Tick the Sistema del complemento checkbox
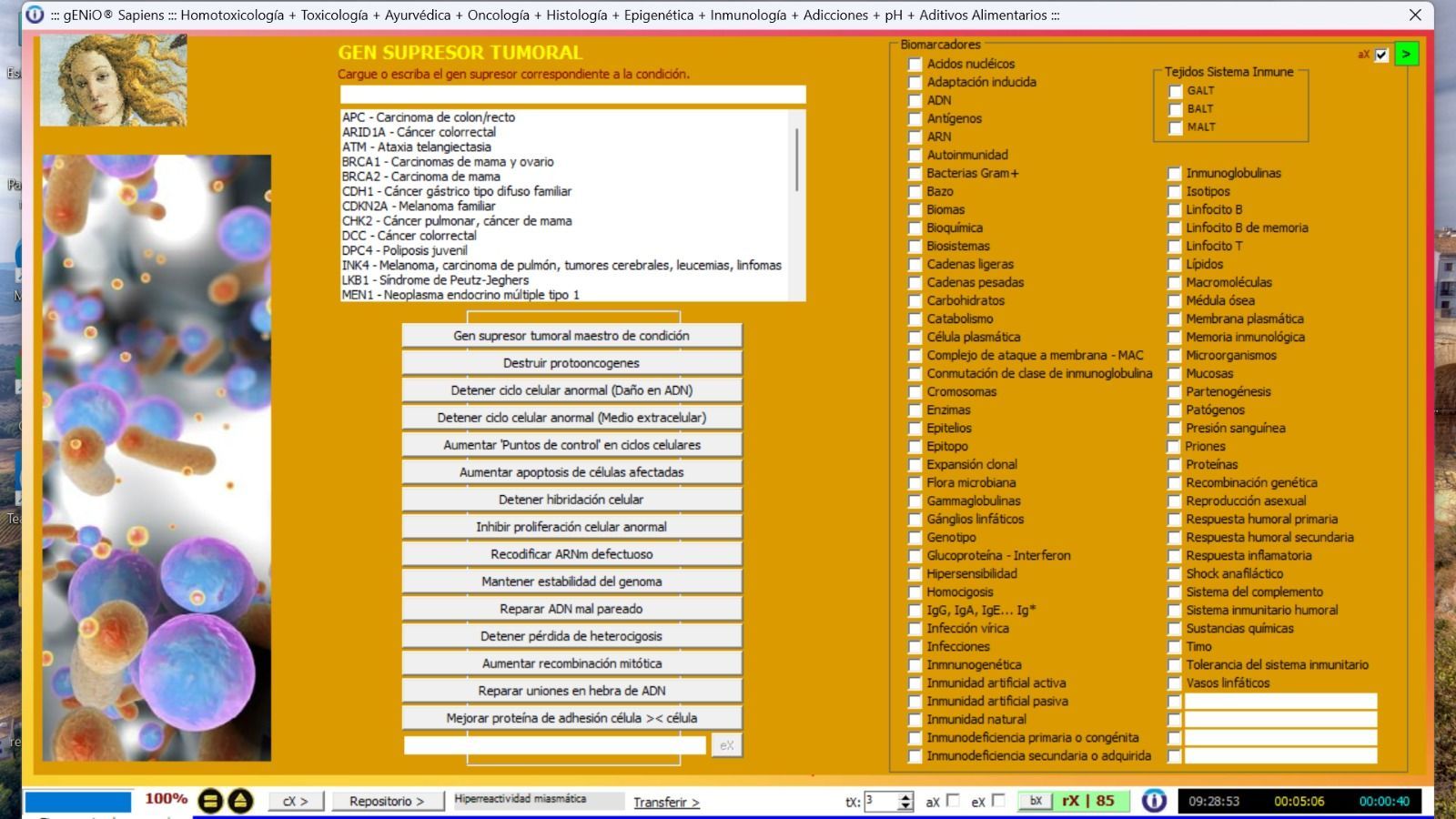1456x819 pixels. (x=1174, y=591)
